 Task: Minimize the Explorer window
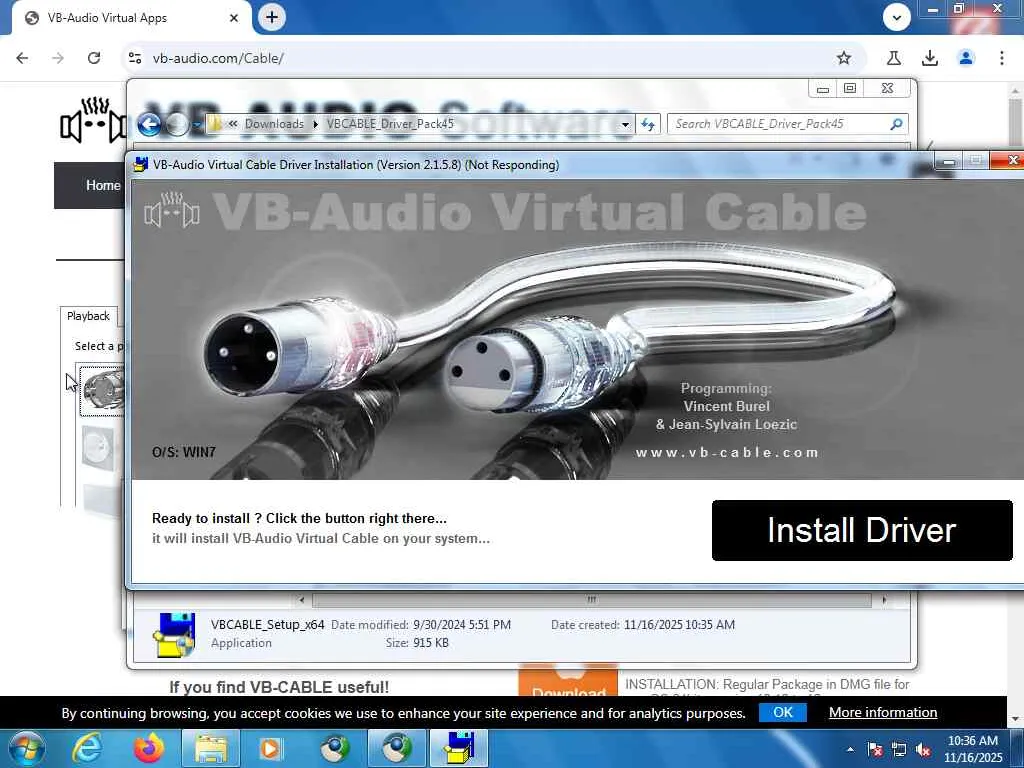click(x=823, y=89)
